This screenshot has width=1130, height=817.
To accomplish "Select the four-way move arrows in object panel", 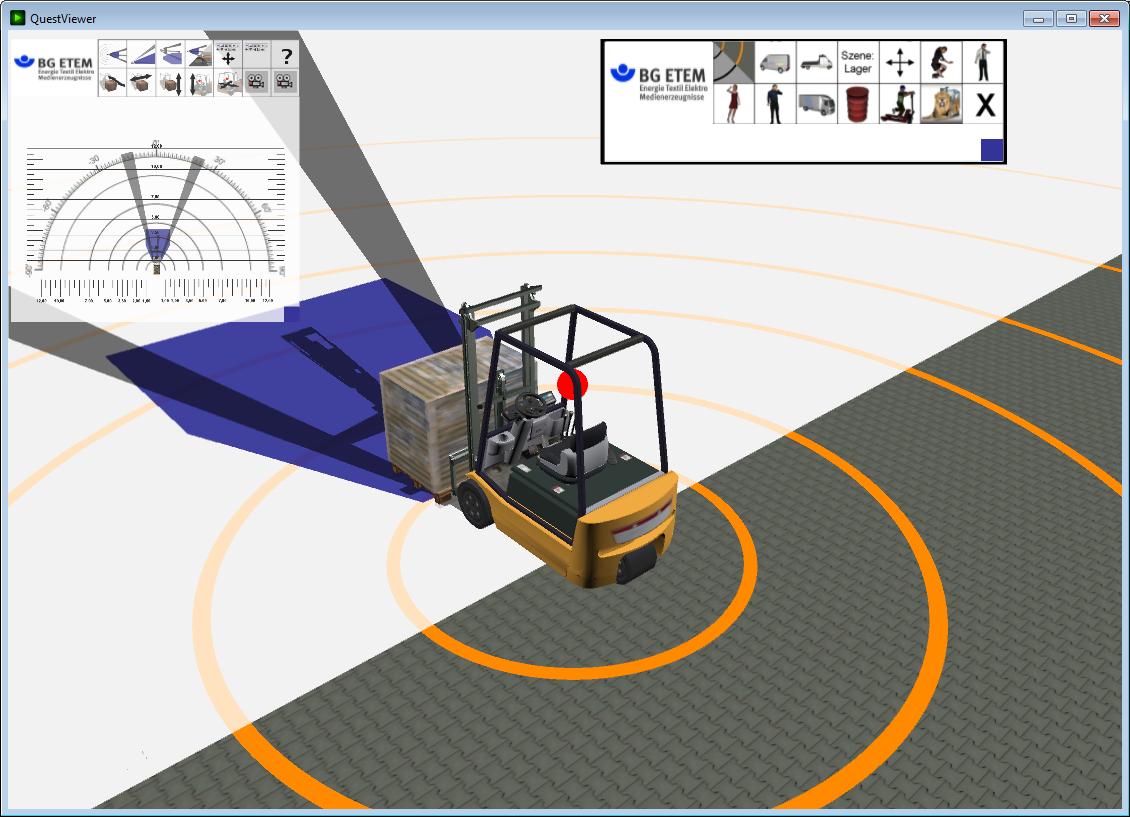I will (899, 62).
